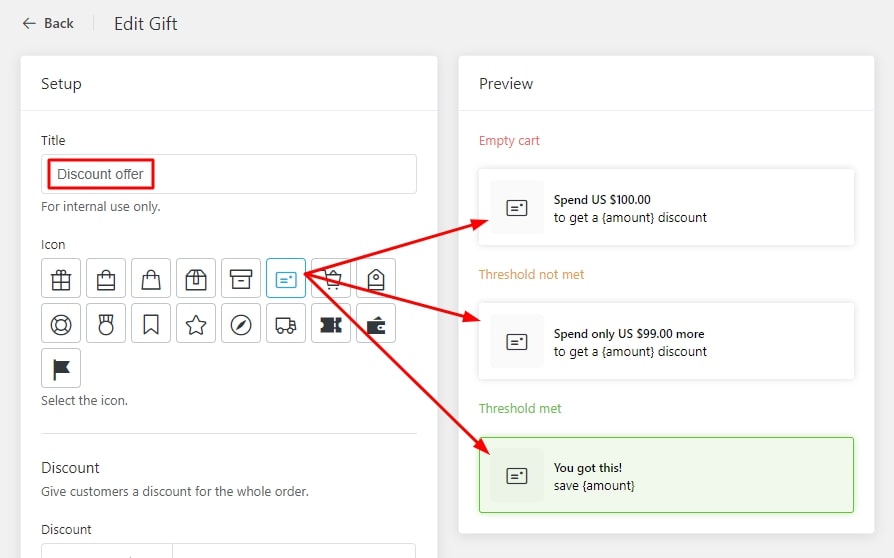Image resolution: width=894 pixels, height=558 pixels.
Task: Click the Empty cart preview card
Action: pos(666,208)
